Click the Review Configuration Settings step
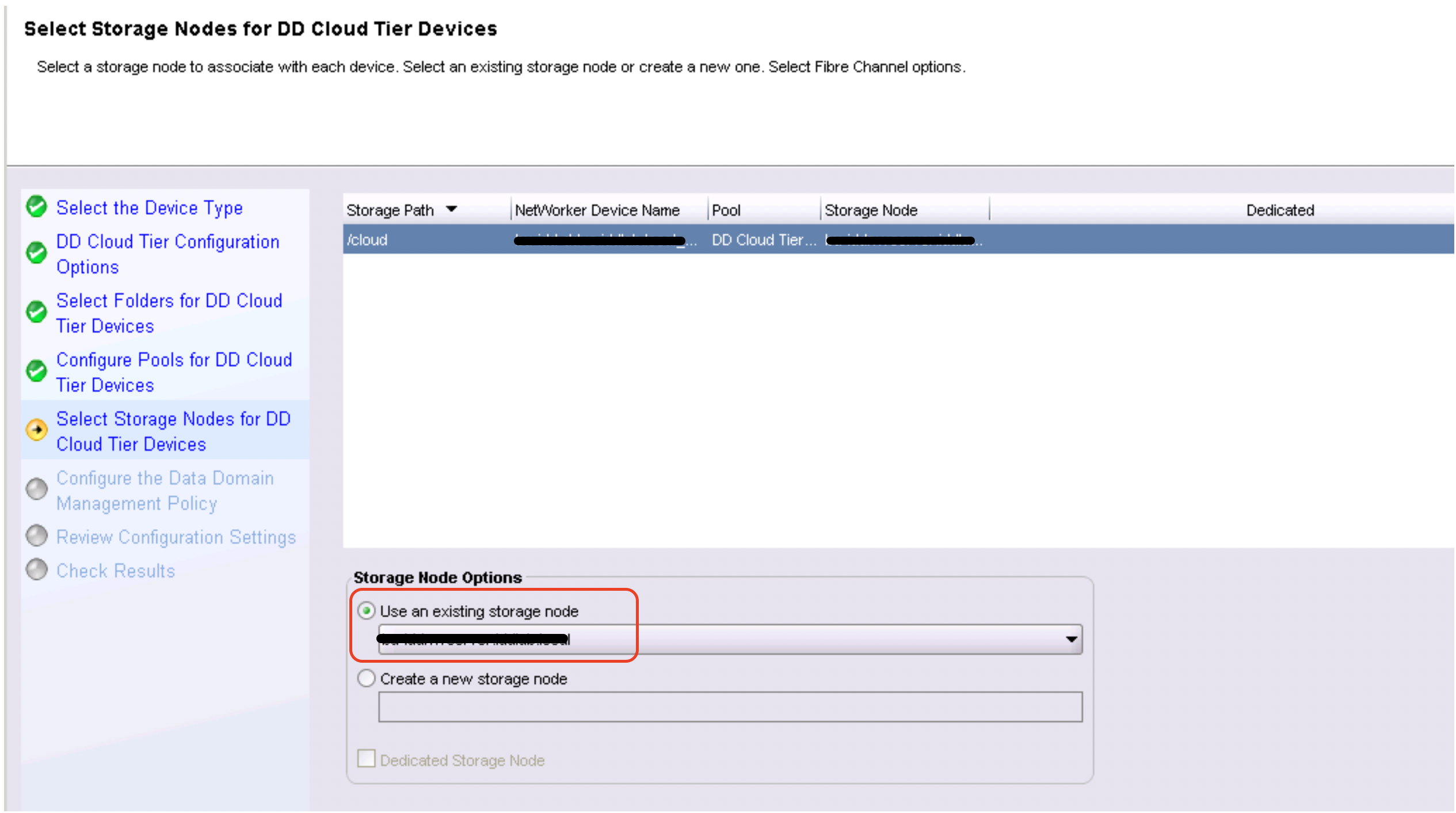Screen dimensions: 1456x813 [176, 537]
